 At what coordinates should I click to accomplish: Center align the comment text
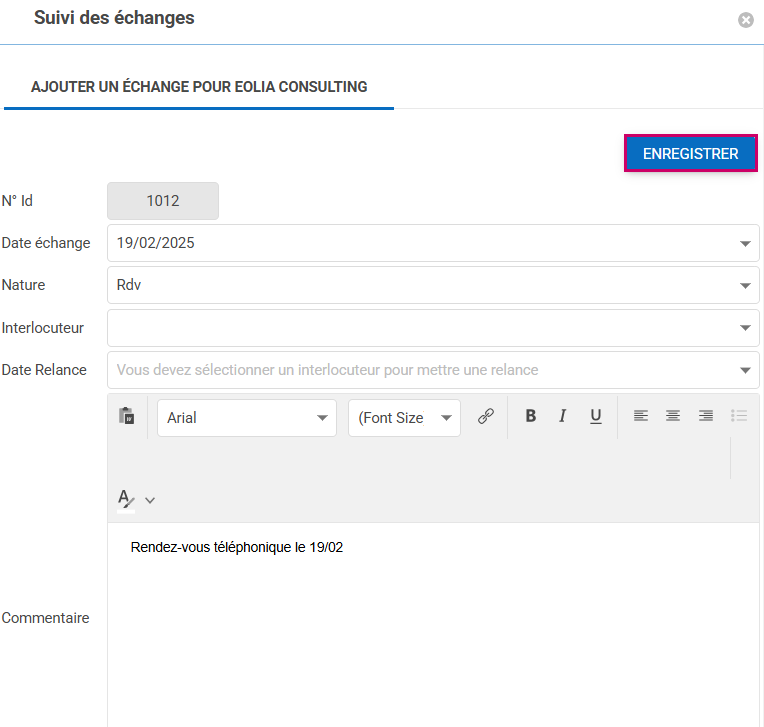(x=673, y=417)
